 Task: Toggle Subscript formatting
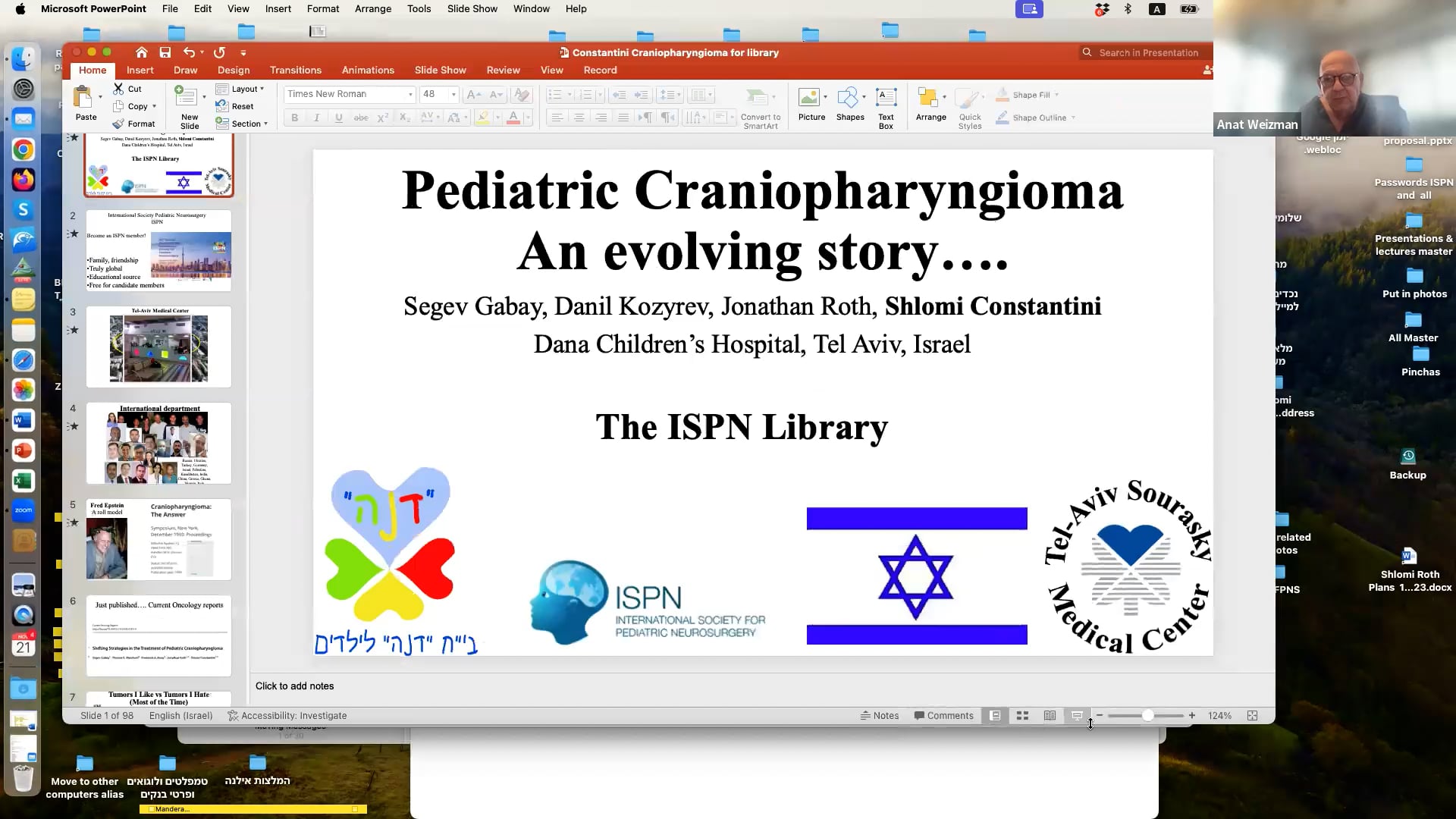pos(405,118)
